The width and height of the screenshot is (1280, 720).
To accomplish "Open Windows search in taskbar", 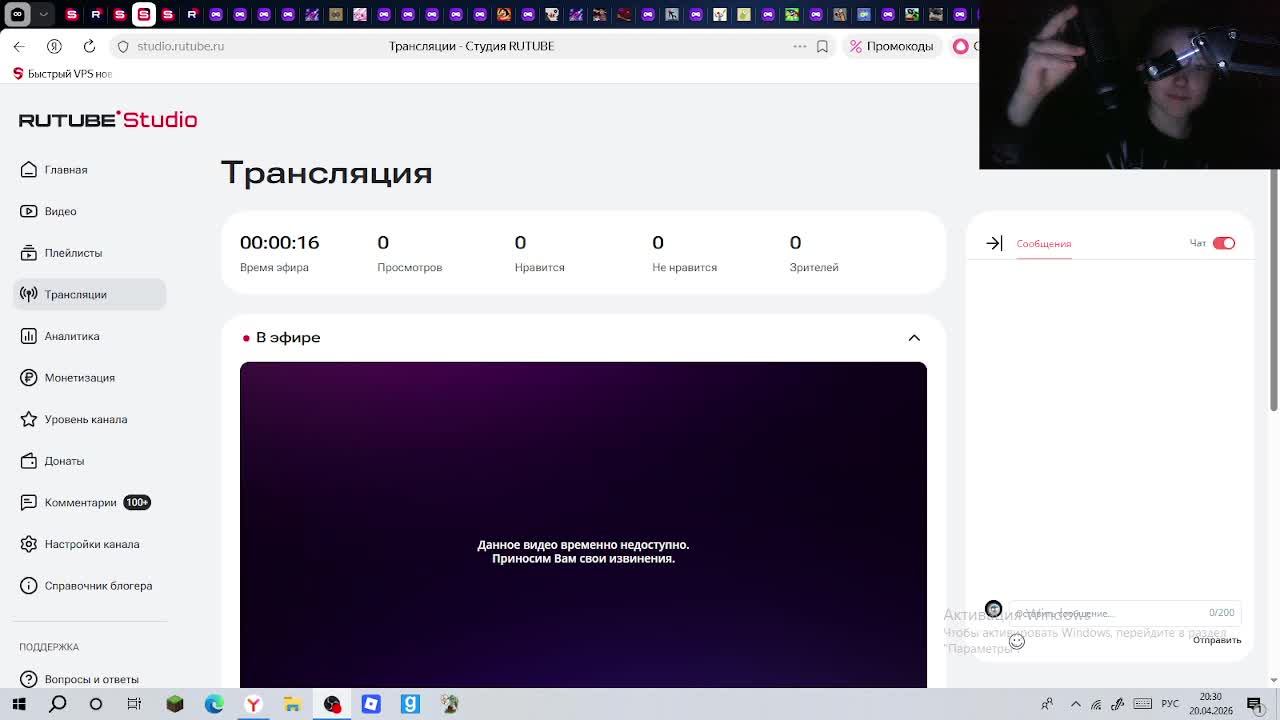I will click(x=58, y=704).
